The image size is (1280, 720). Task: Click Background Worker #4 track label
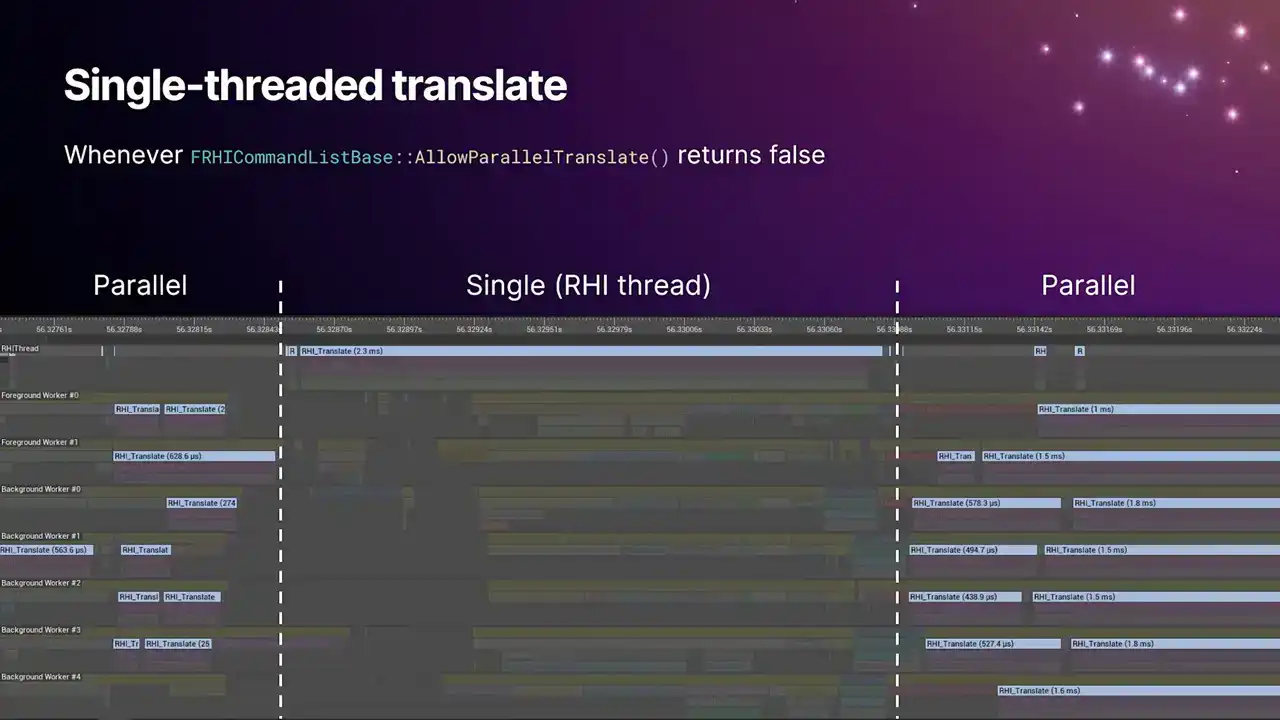click(x=41, y=678)
